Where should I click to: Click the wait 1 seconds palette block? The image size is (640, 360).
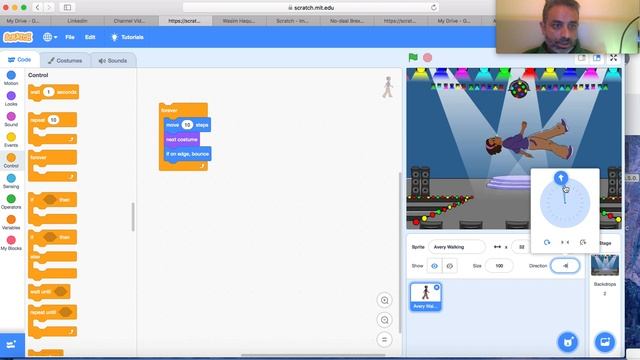[x=53, y=92]
